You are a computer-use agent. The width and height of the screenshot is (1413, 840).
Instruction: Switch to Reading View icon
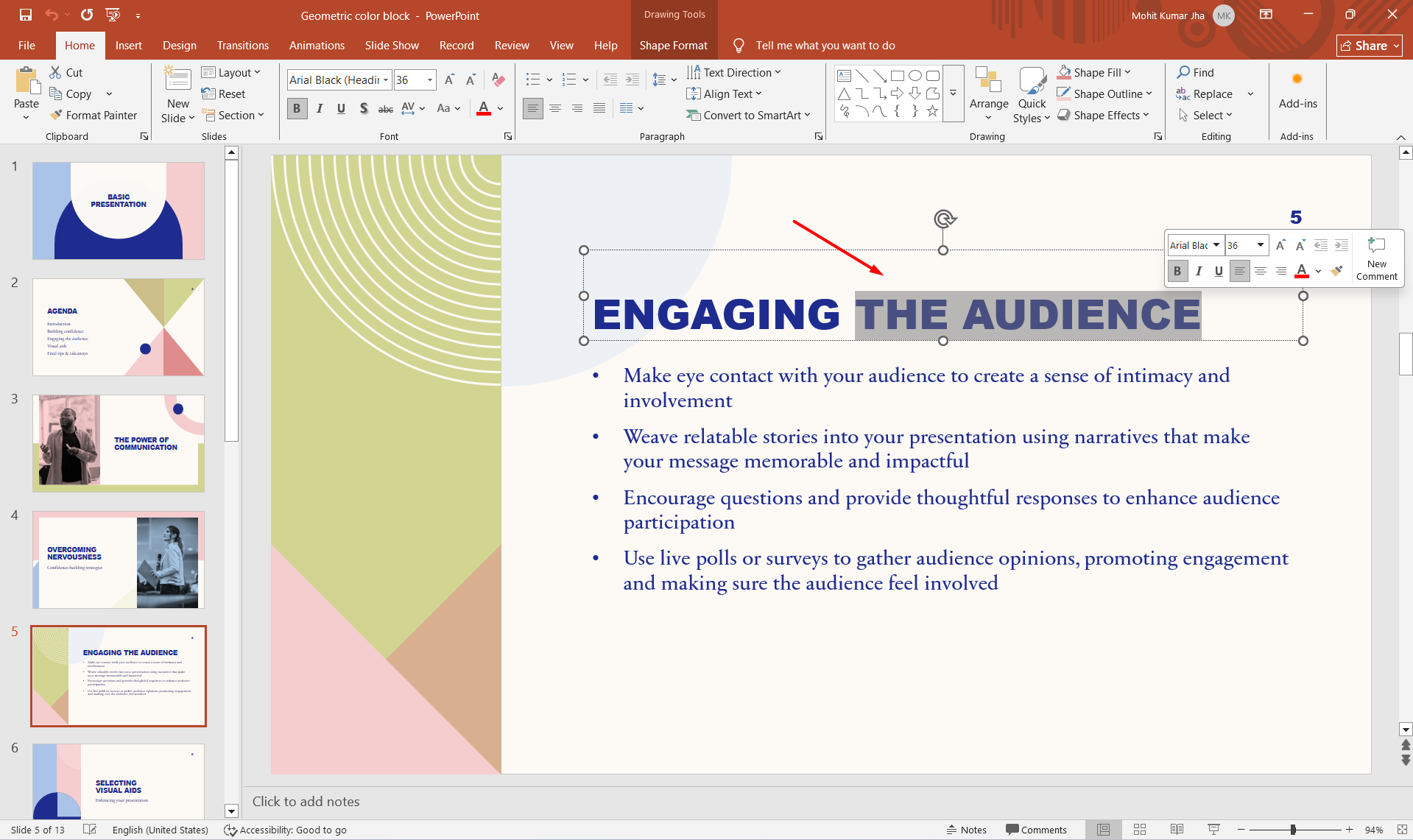click(x=1177, y=830)
